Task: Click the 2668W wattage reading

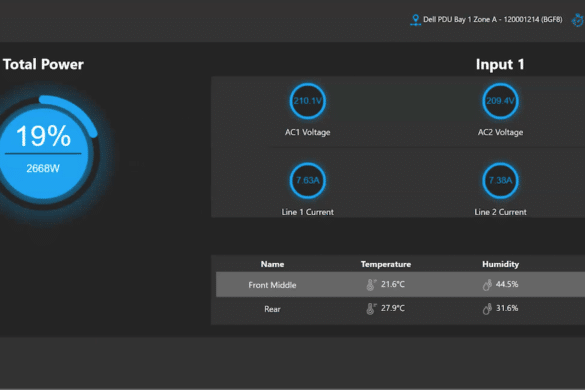Action: 43,169
